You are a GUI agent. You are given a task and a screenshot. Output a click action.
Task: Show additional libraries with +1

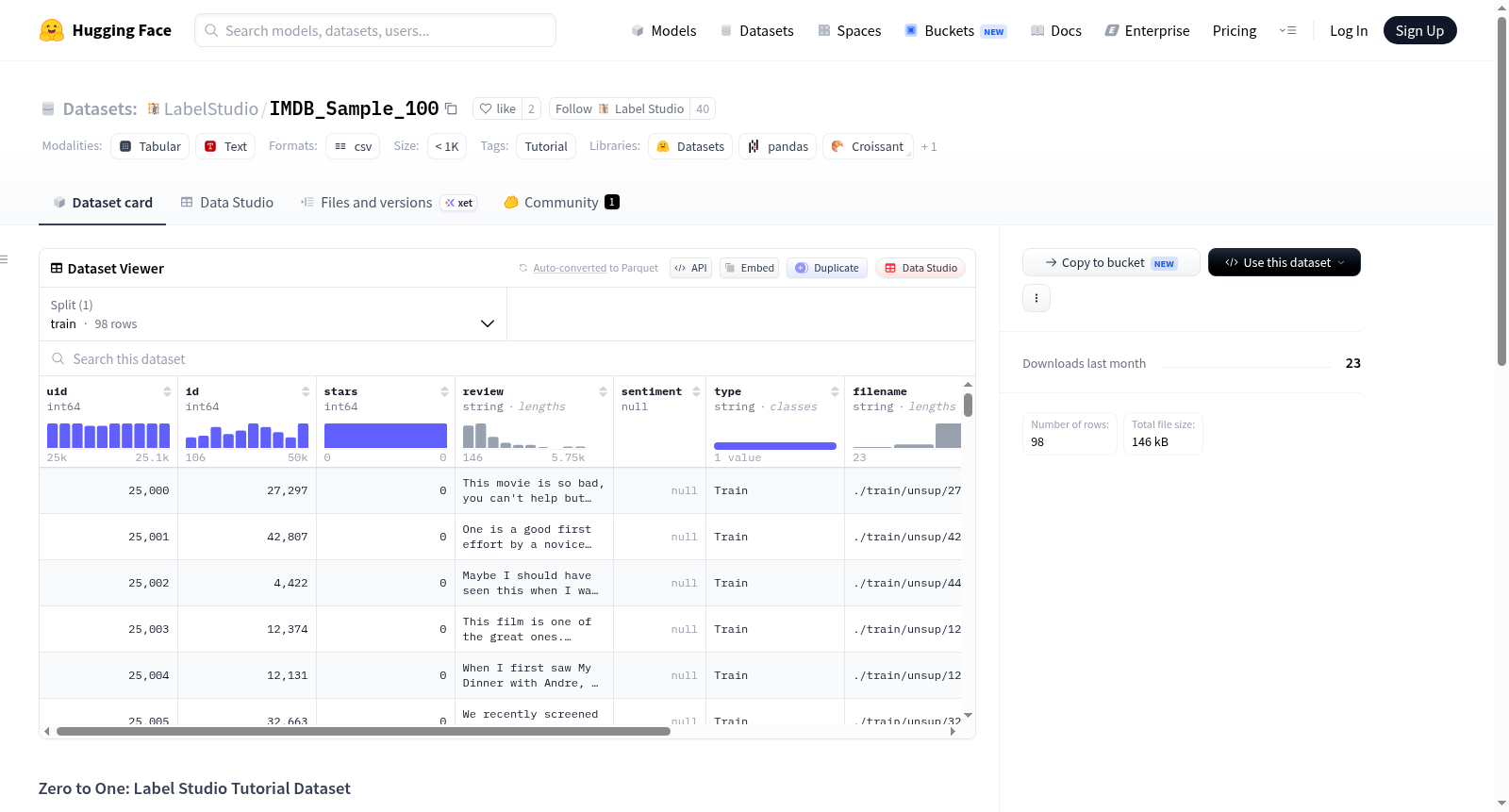929,146
